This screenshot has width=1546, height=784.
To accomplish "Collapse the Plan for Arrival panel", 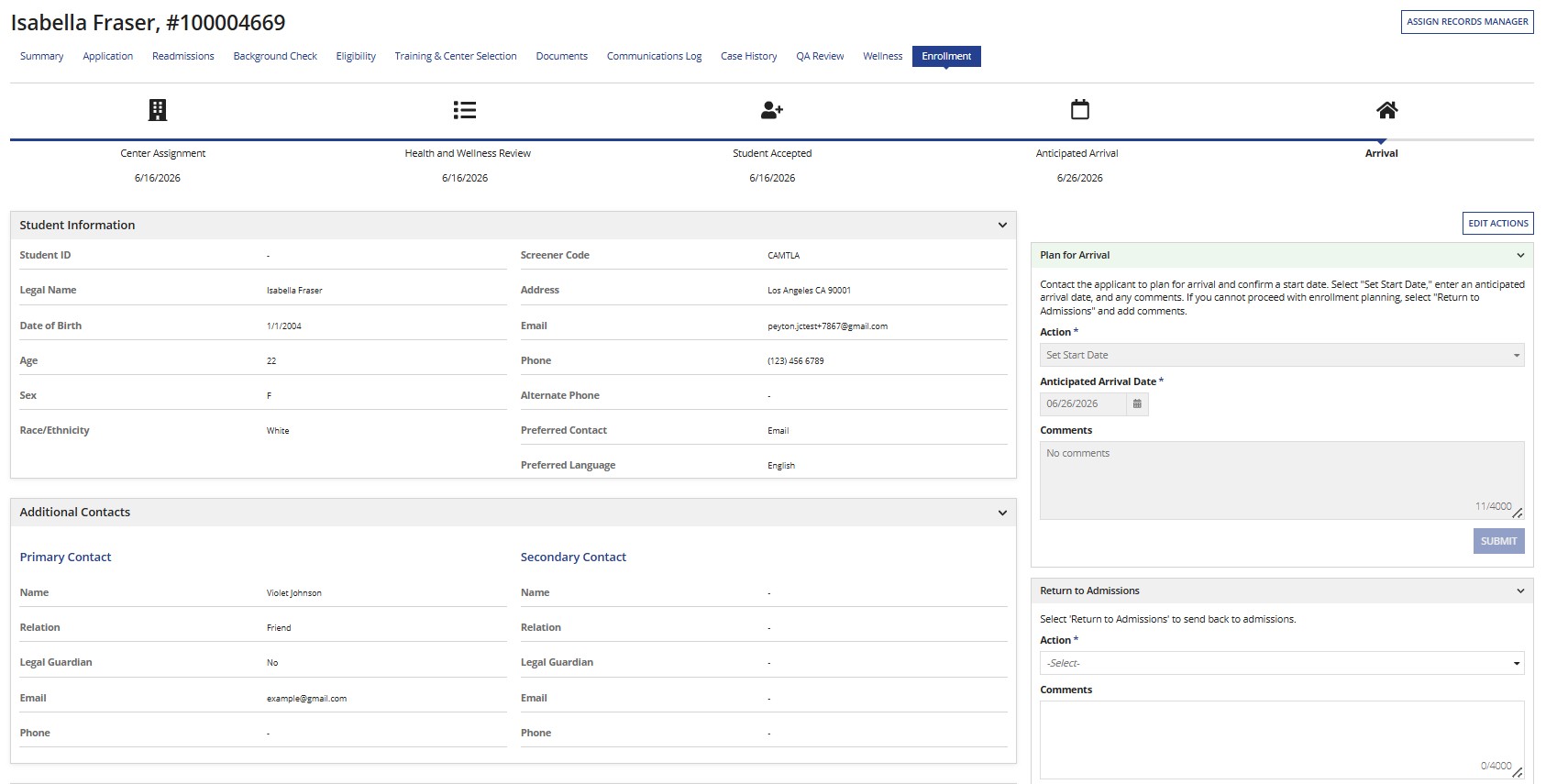I will pos(1520,256).
